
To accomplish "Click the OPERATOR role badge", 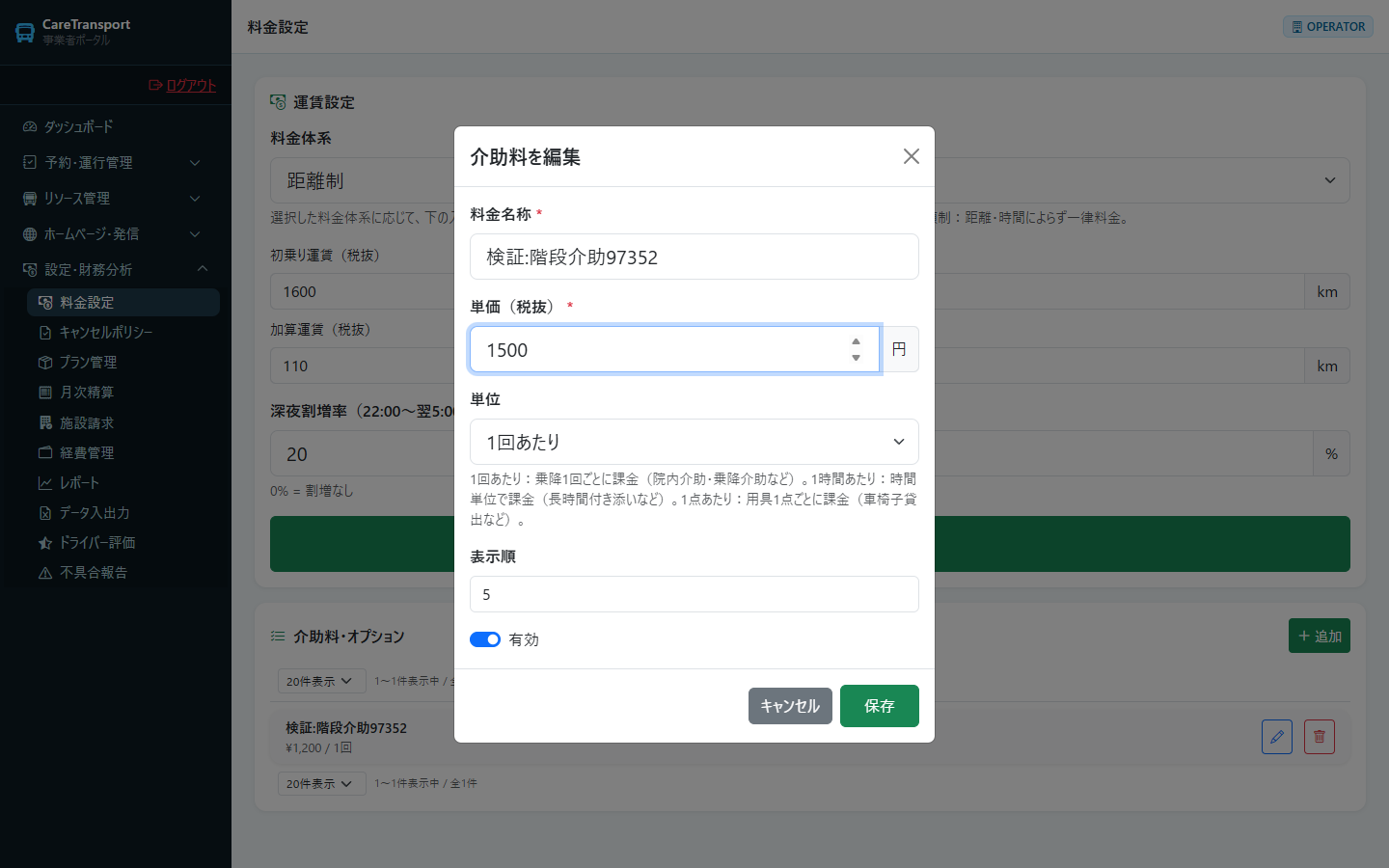I will (1328, 27).
